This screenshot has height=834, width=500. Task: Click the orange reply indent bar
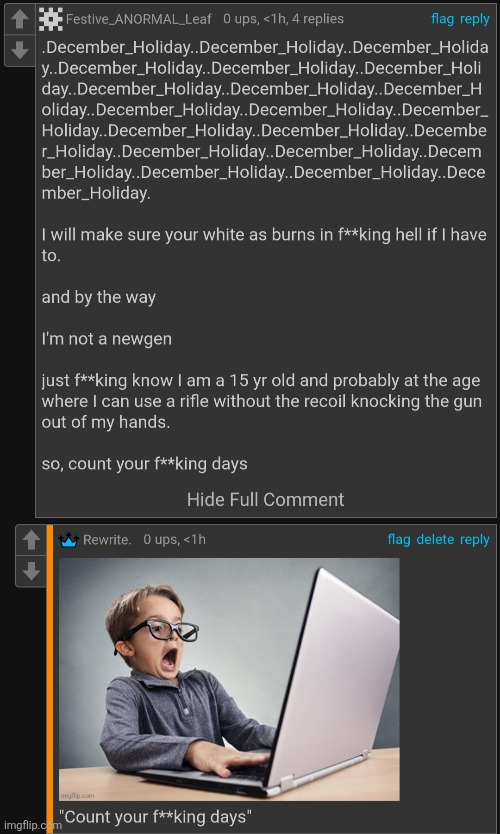pos(50,679)
